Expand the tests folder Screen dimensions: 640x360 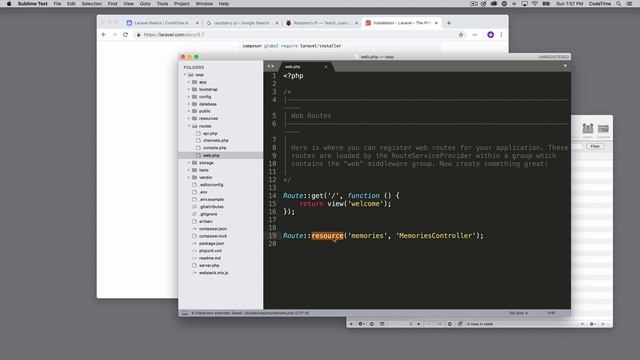pyautogui.click(x=189, y=170)
